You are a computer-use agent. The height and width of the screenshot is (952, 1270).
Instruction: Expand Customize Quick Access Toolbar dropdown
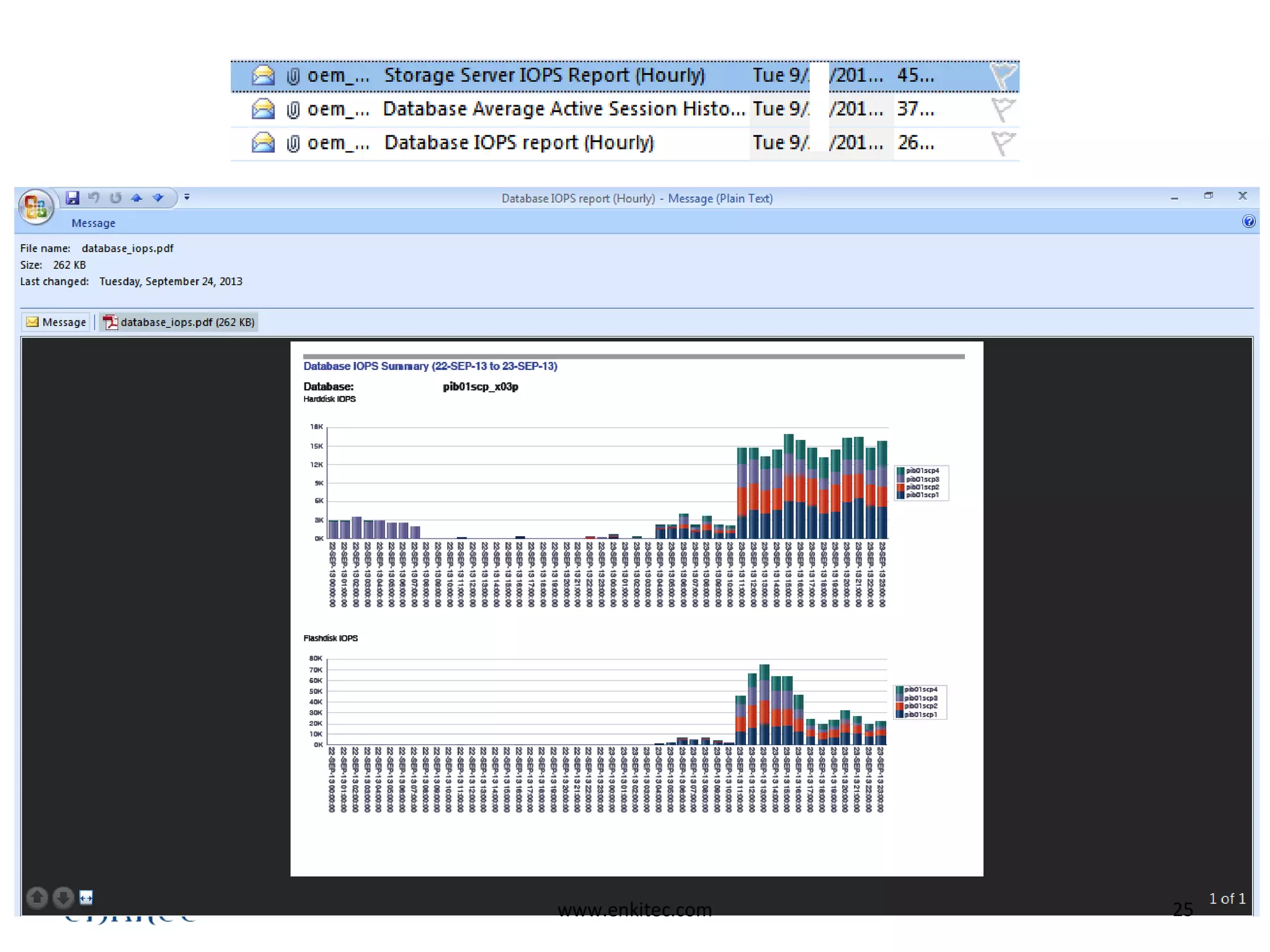[x=187, y=198]
